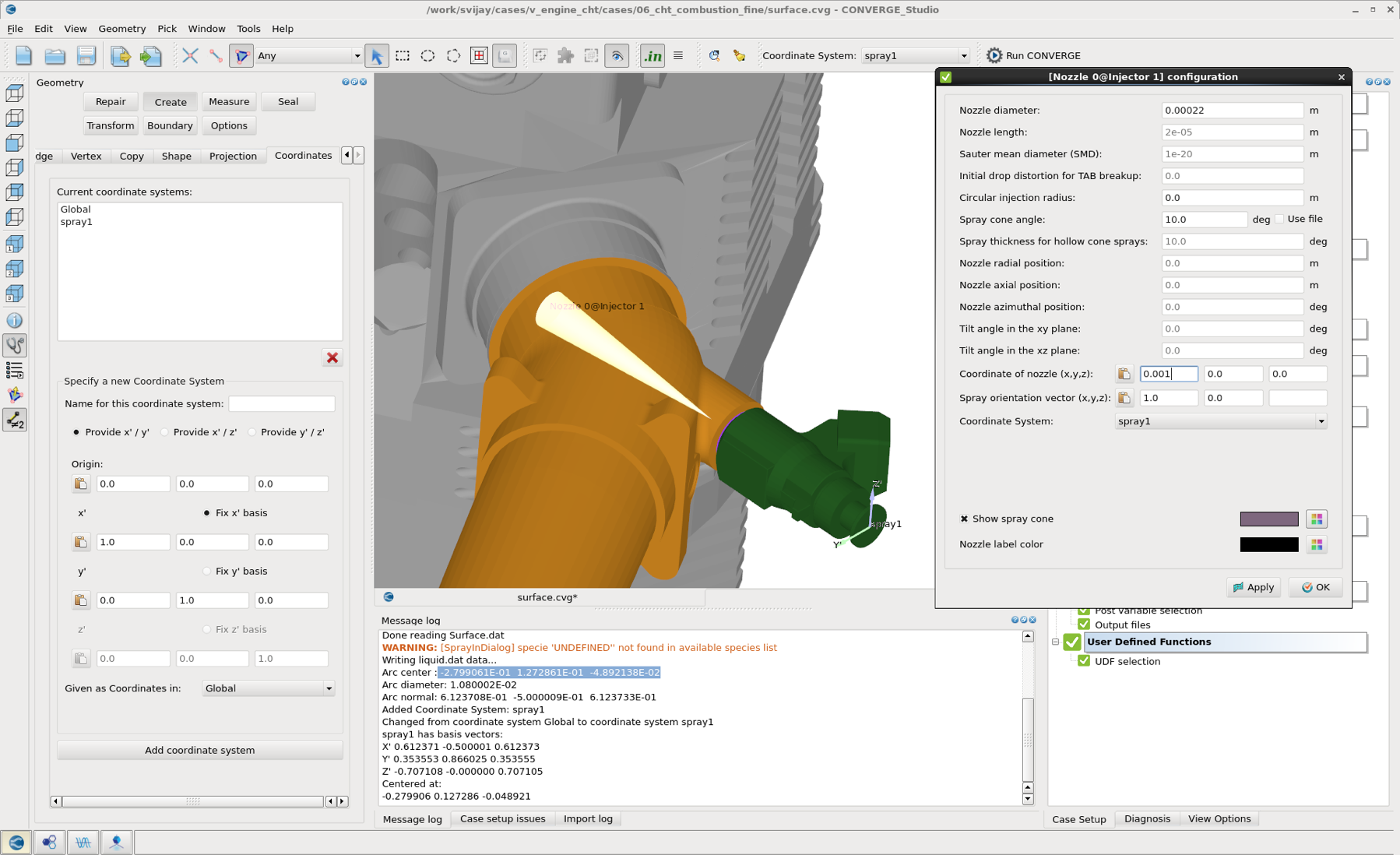Open the Geometry menu
Viewport: 1400px width, 855px height.
point(122,28)
